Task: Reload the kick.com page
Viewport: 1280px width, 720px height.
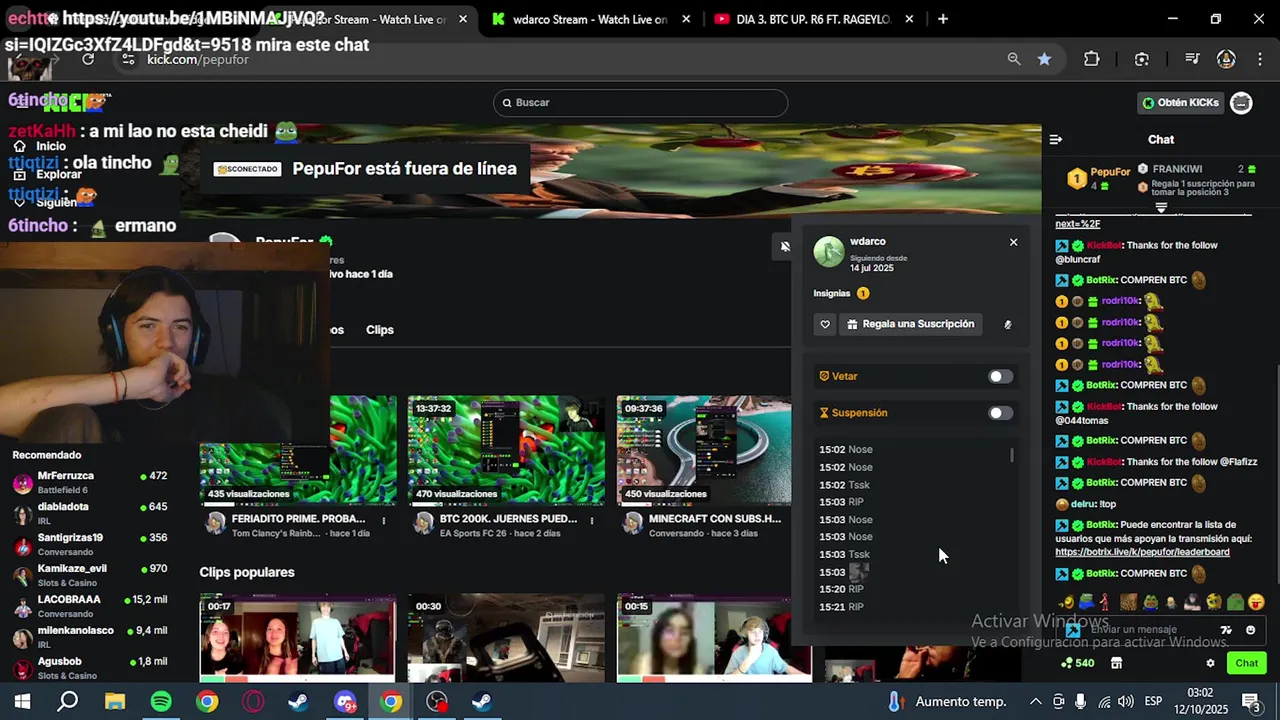Action: click(x=88, y=59)
